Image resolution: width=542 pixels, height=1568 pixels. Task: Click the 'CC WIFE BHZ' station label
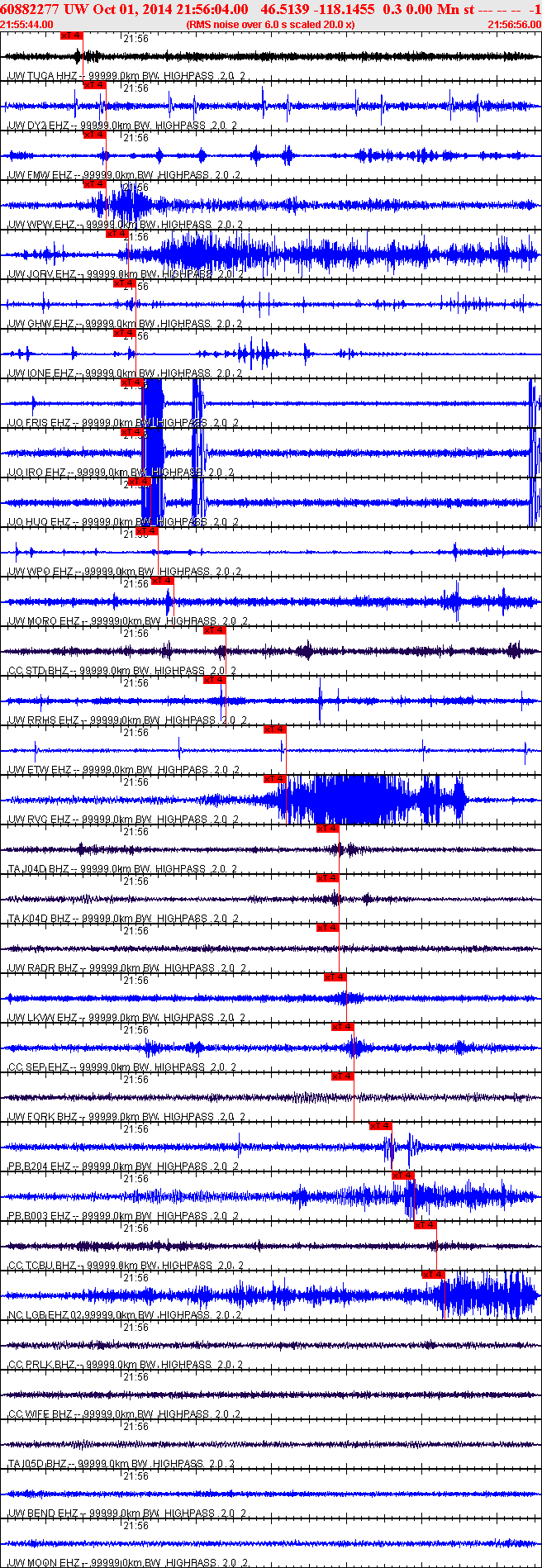(x=40, y=1414)
